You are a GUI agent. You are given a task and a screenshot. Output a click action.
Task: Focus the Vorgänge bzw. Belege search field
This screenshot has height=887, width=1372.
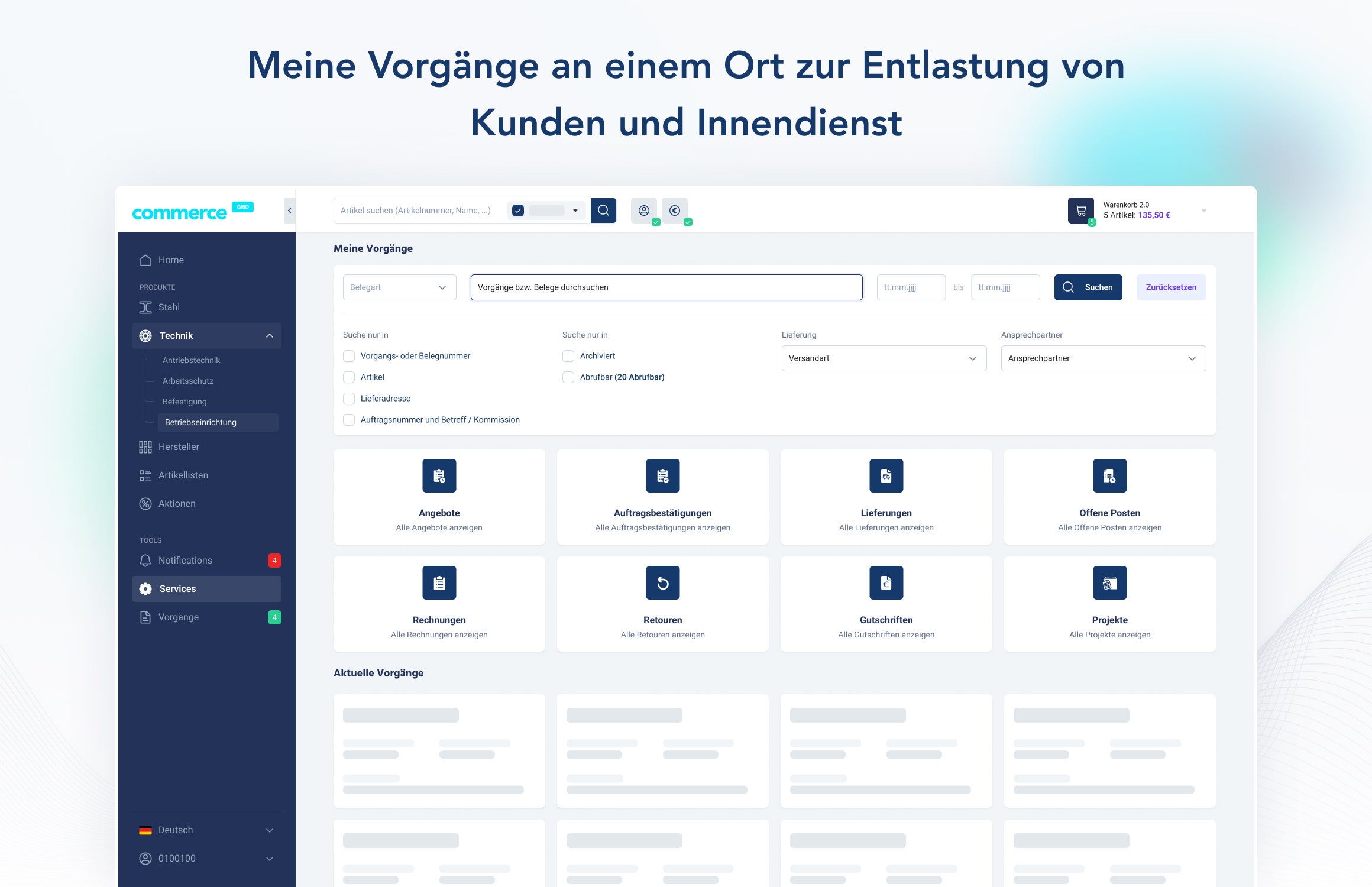(x=666, y=287)
